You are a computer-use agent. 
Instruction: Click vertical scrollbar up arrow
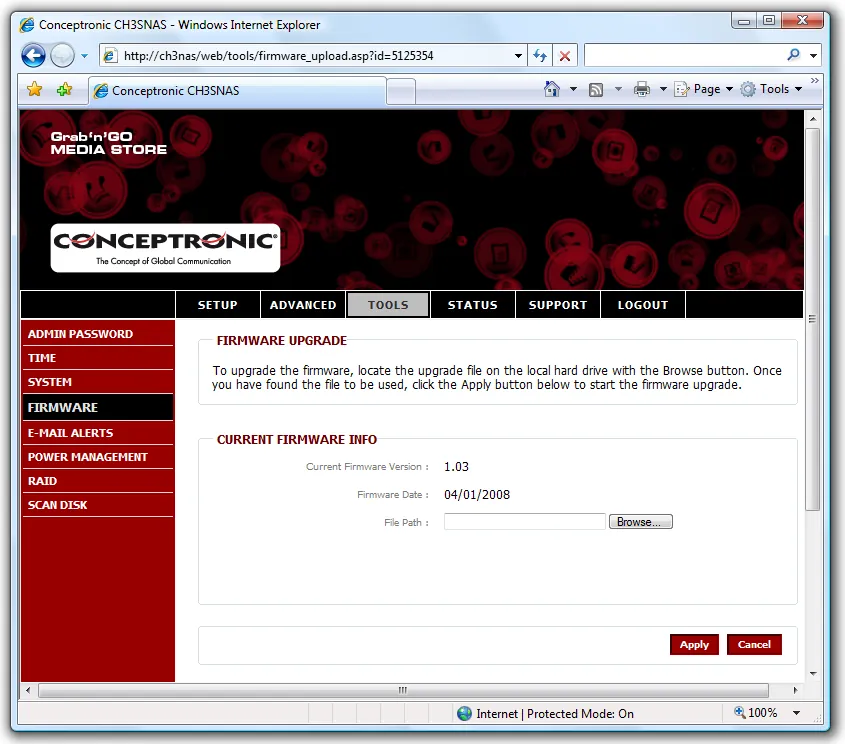(813, 118)
